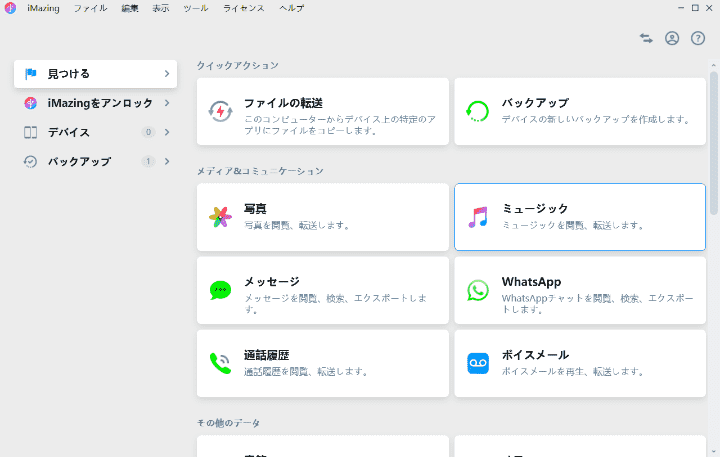Click the help question mark icon
Viewport: 720px width, 457px height.
tap(698, 38)
